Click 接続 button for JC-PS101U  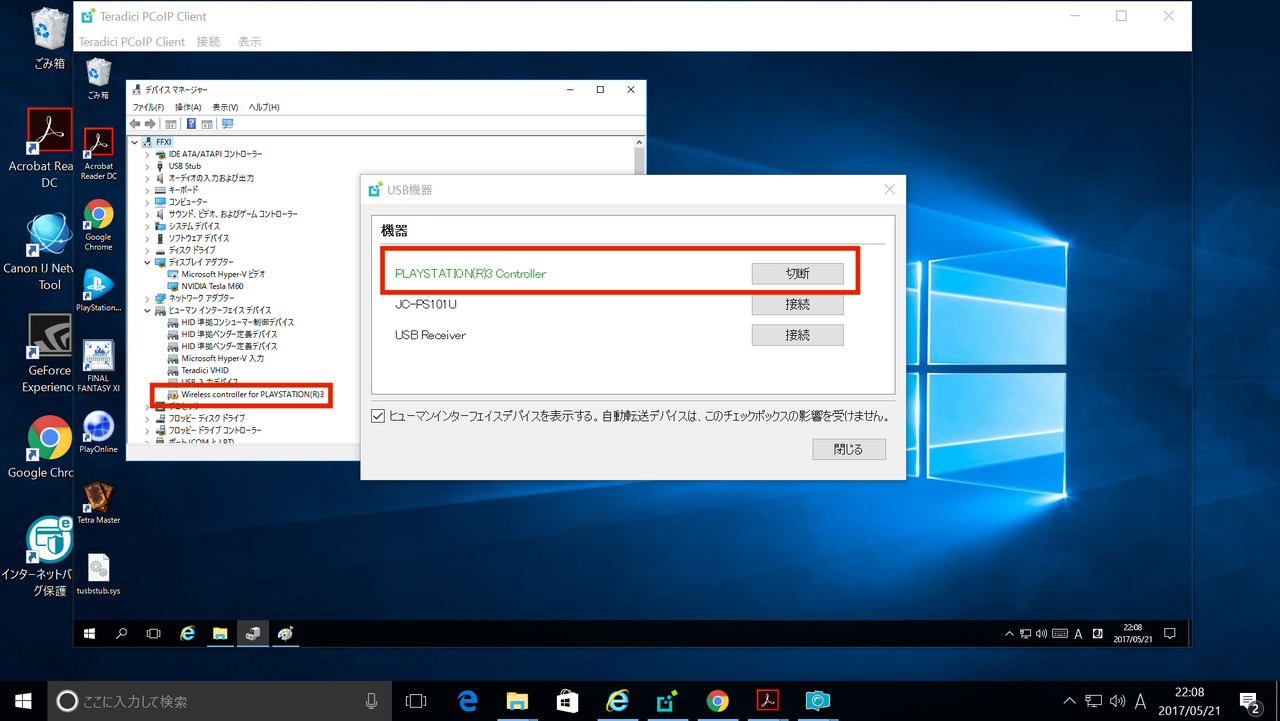(x=797, y=304)
